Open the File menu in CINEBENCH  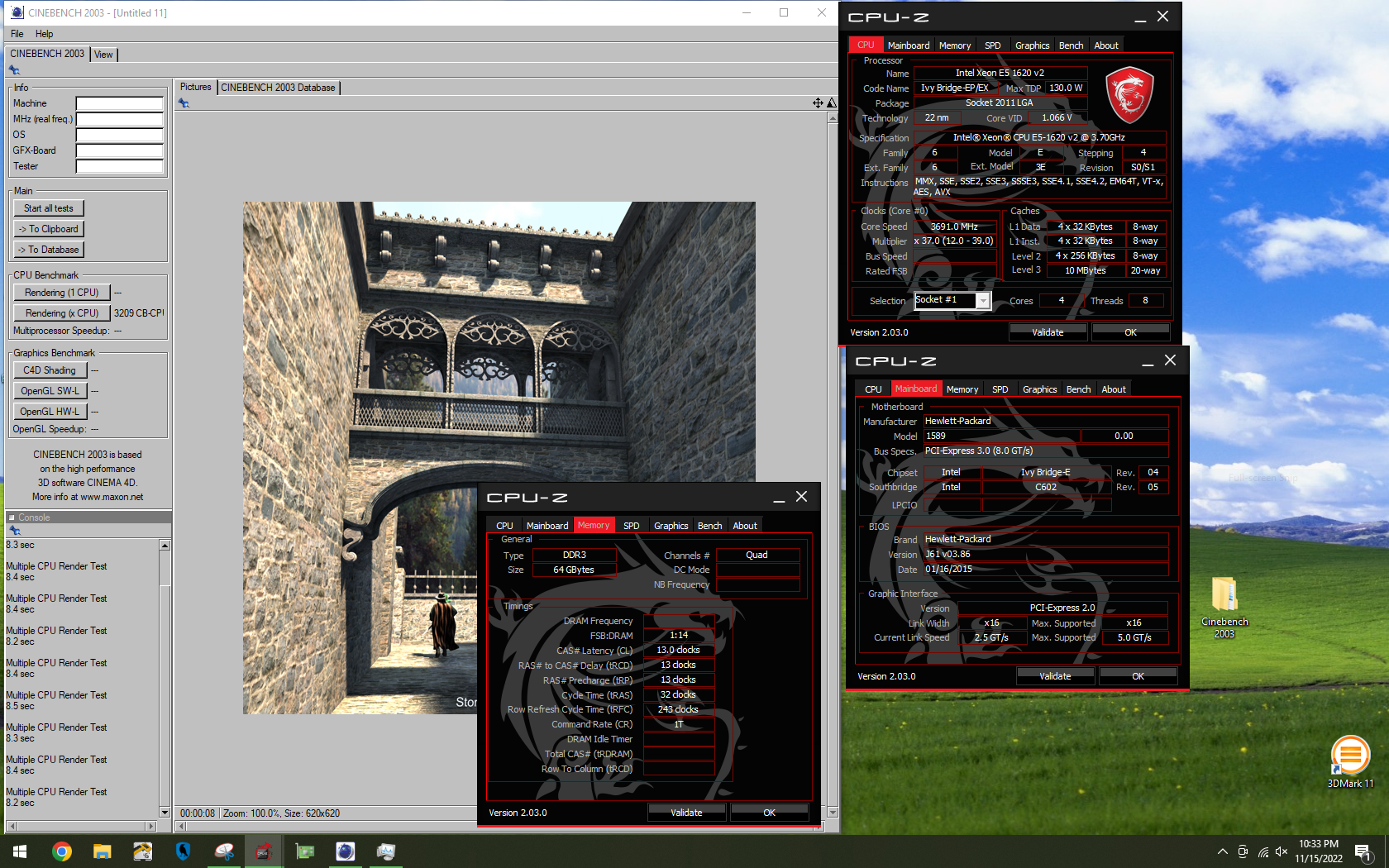point(17,34)
